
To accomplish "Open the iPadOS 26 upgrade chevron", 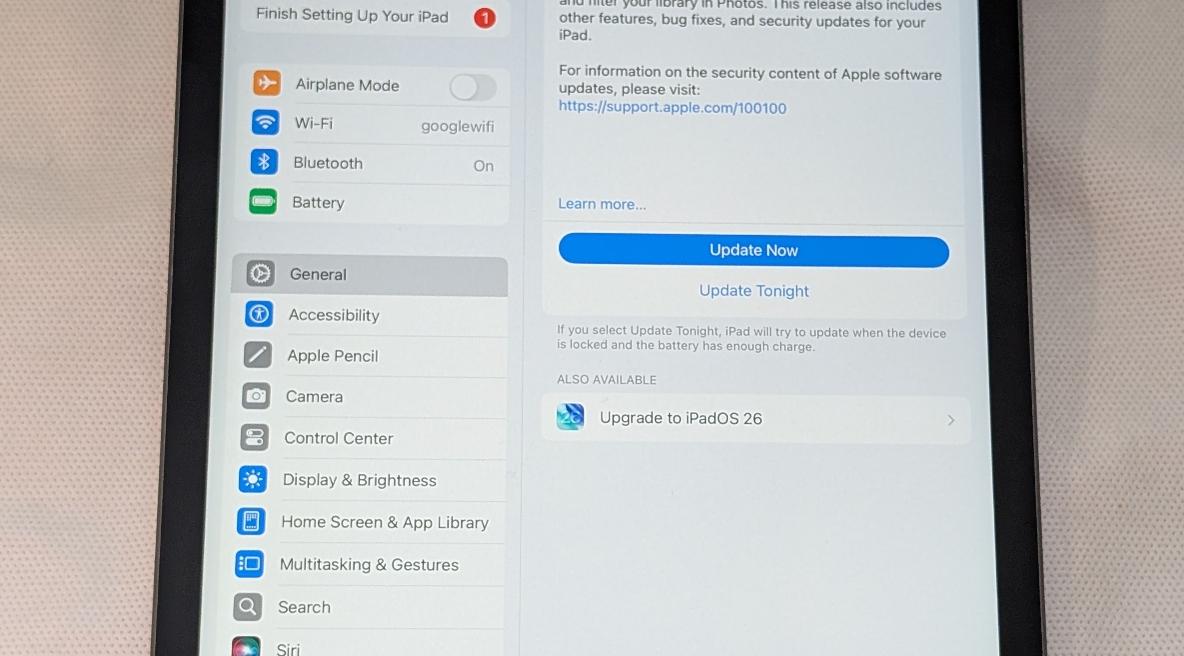I will (x=951, y=420).
